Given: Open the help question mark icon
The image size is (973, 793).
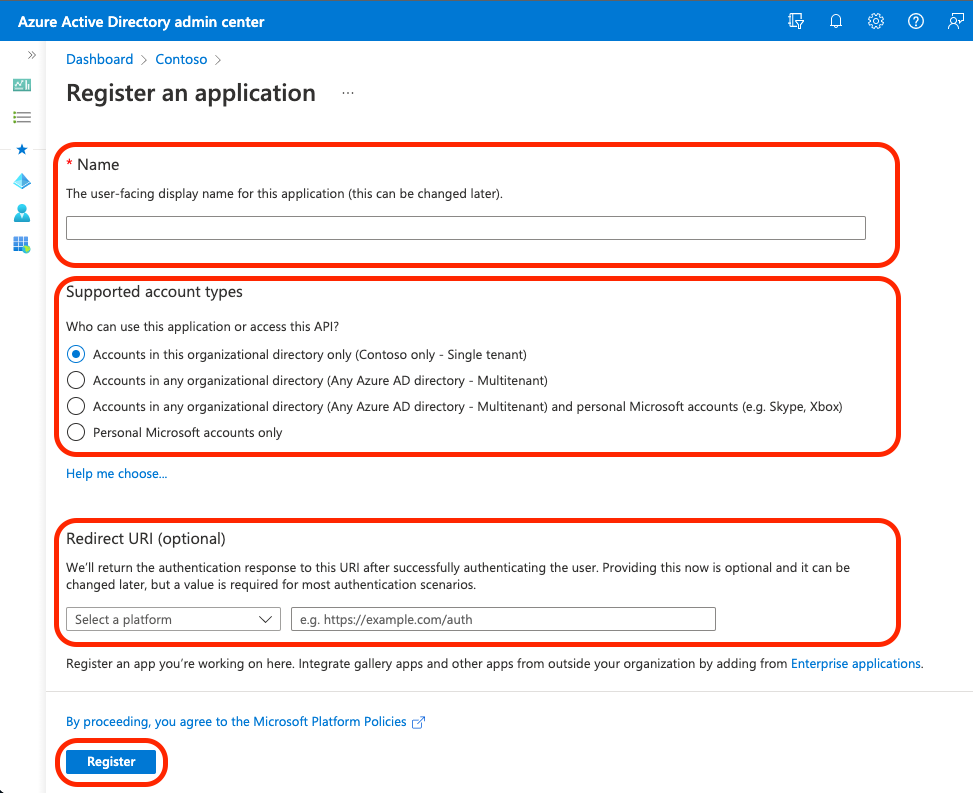Looking at the screenshot, I should coord(915,20).
